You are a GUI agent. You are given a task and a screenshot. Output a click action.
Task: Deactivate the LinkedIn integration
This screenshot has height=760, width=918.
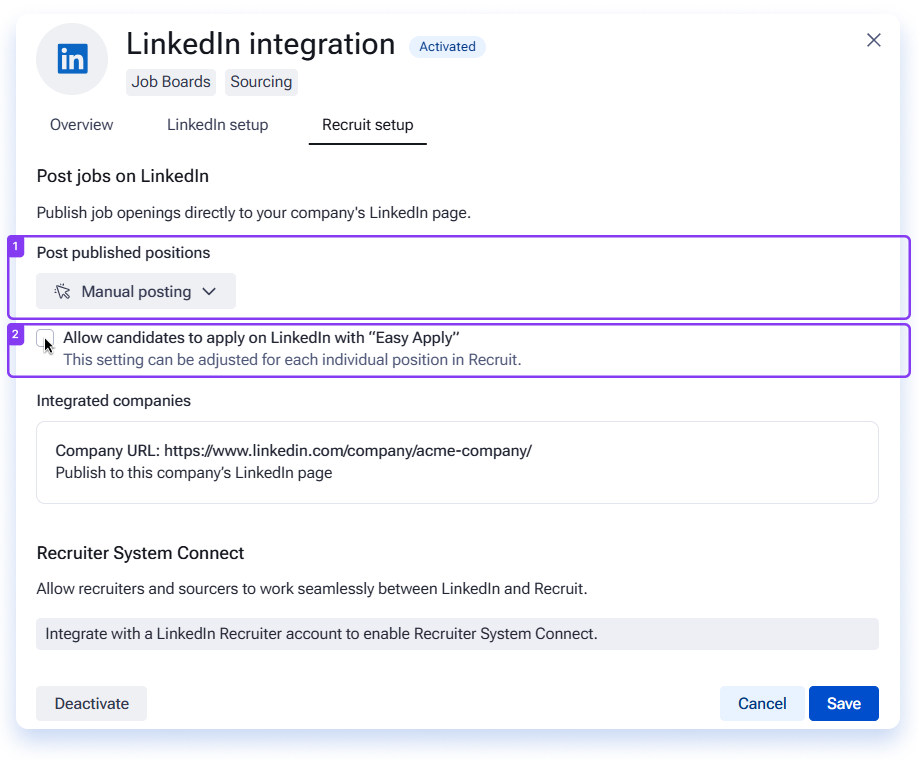pos(91,703)
